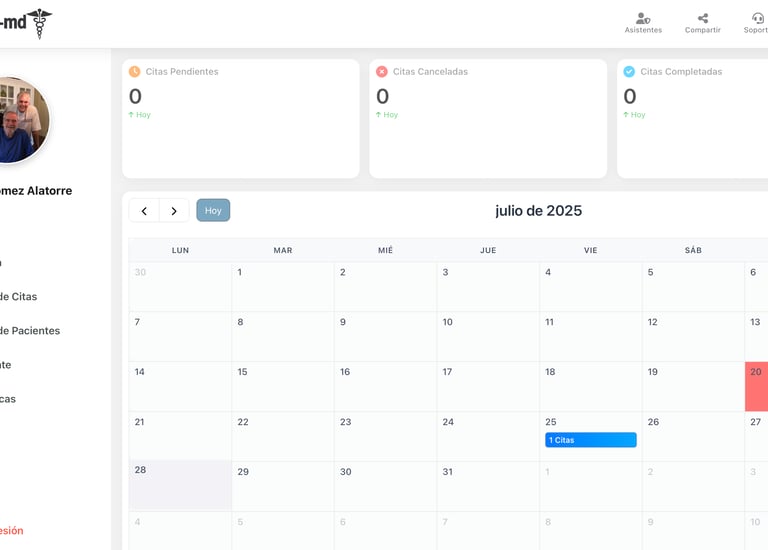Screen dimensions: 768x550
Task: Select calendar day 12
Action: [693, 336]
